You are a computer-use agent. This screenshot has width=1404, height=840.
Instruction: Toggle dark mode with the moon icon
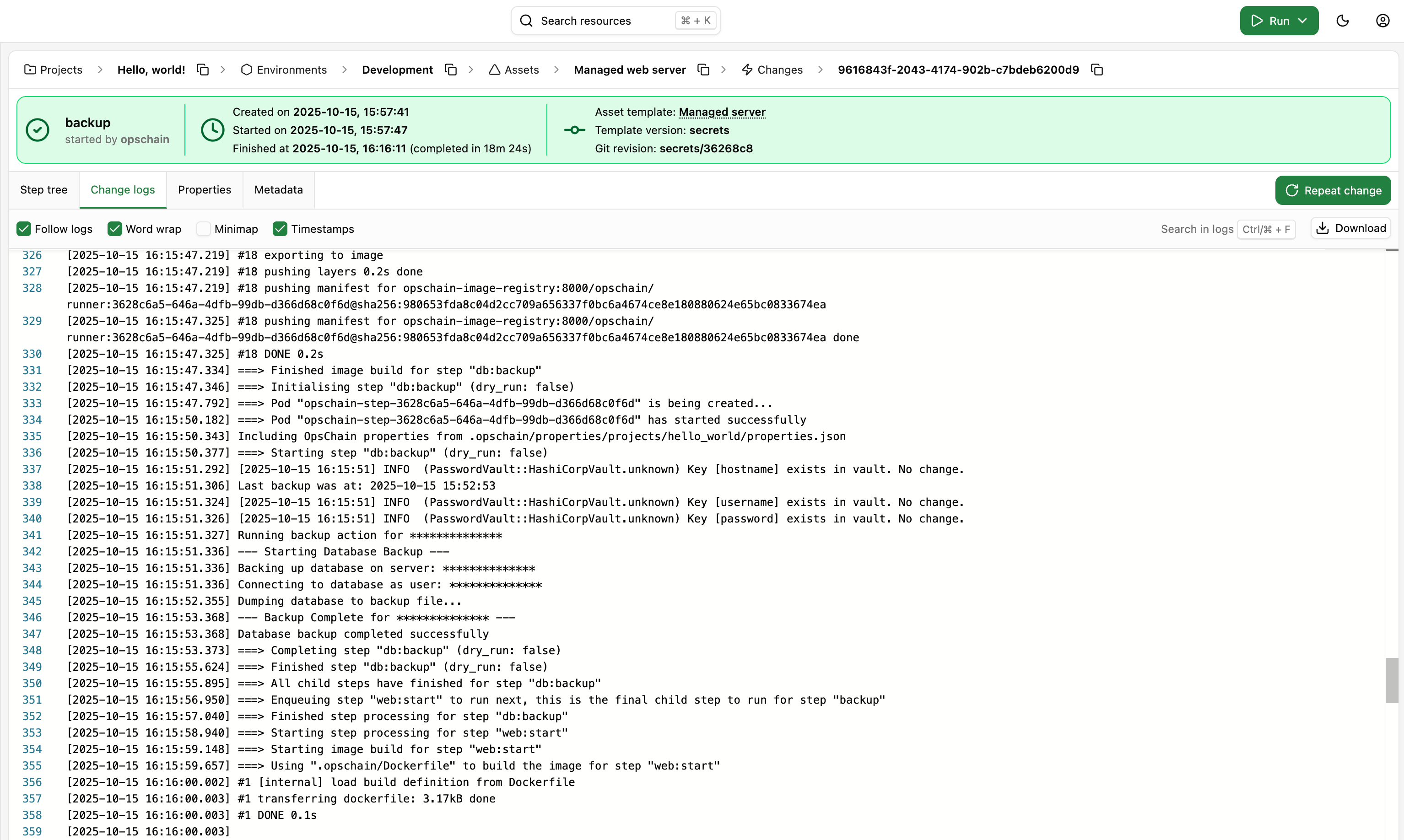(1342, 21)
